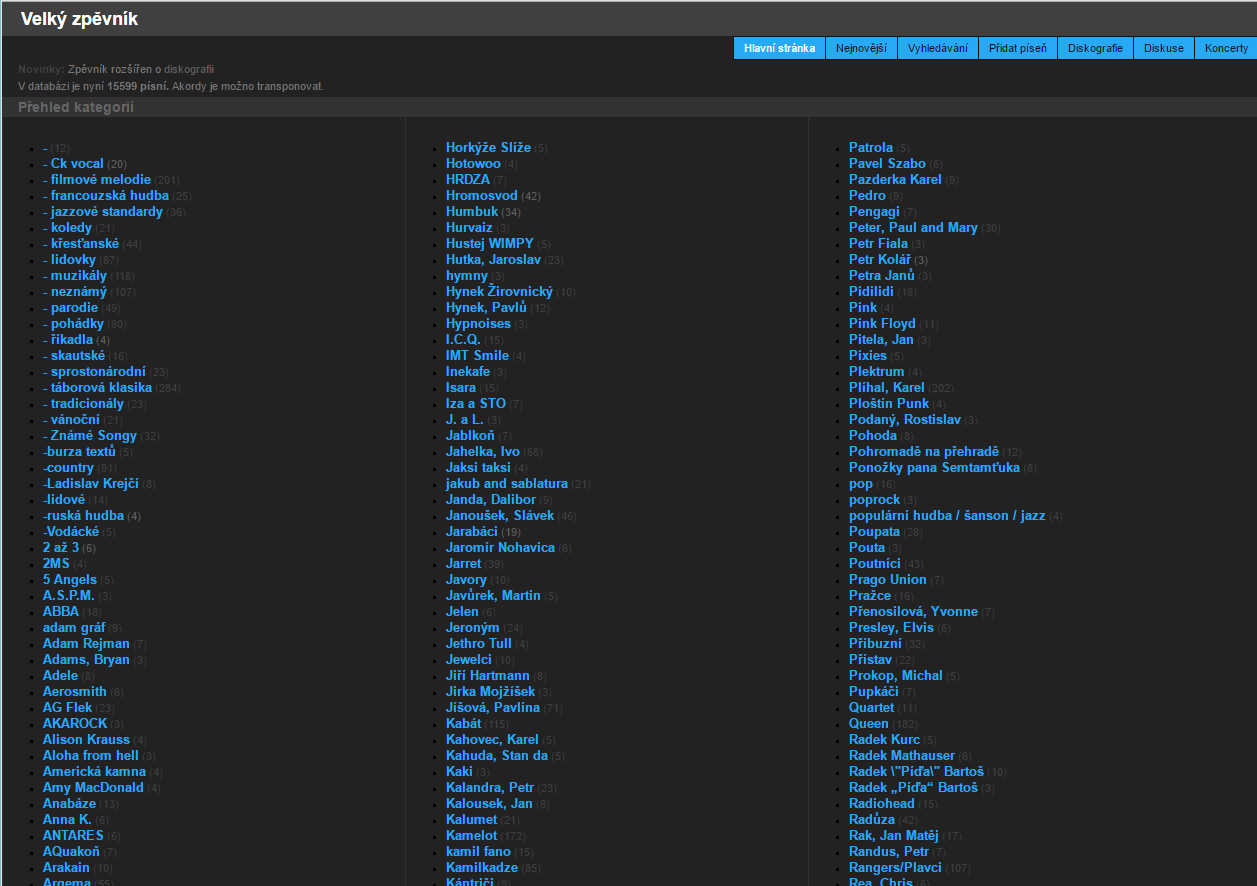
Task: Open the -country category
Action: pyautogui.click(x=68, y=468)
